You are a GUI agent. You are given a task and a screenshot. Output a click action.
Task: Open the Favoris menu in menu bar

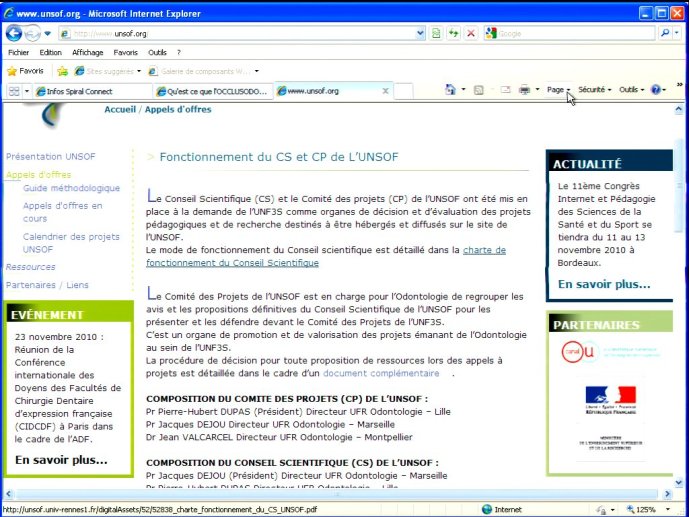(126, 53)
